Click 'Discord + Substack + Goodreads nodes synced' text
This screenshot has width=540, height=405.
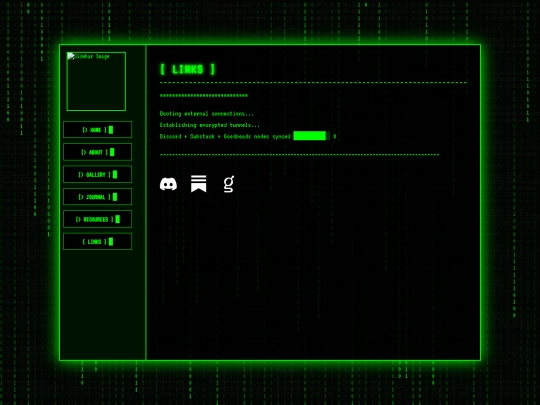(x=225, y=136)
